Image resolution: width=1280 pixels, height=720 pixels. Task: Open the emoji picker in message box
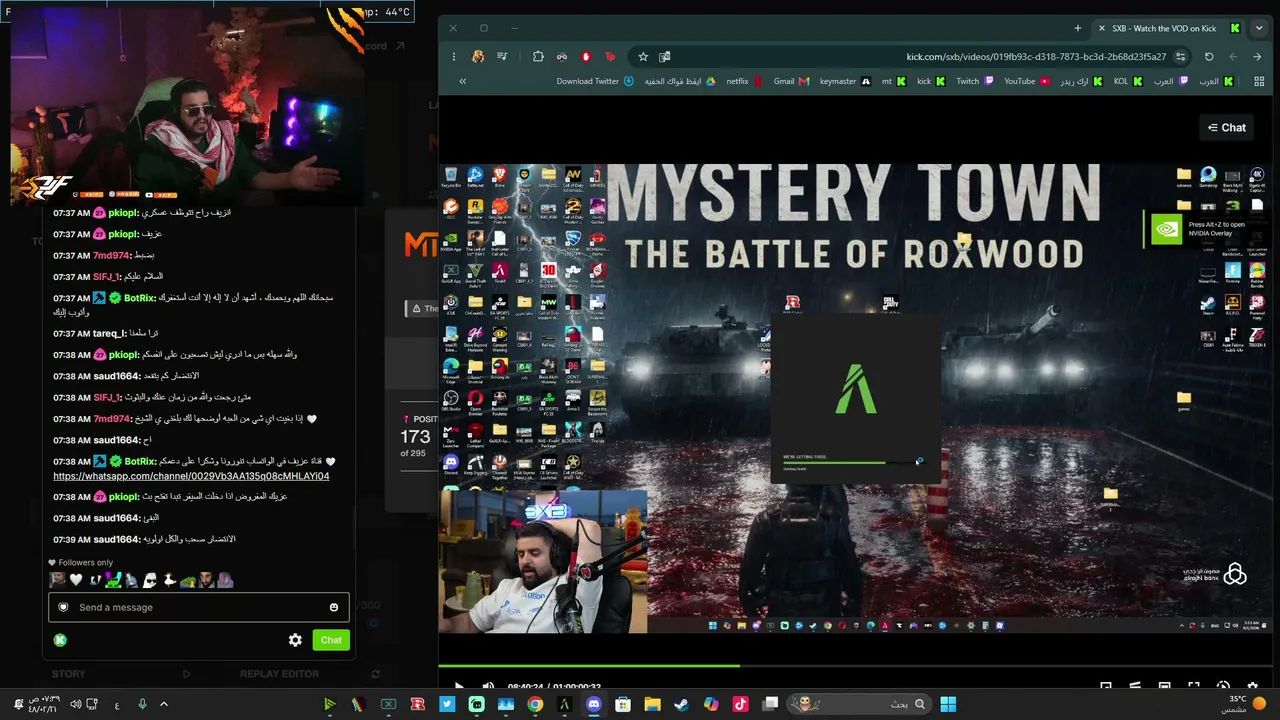coord(334,607)
